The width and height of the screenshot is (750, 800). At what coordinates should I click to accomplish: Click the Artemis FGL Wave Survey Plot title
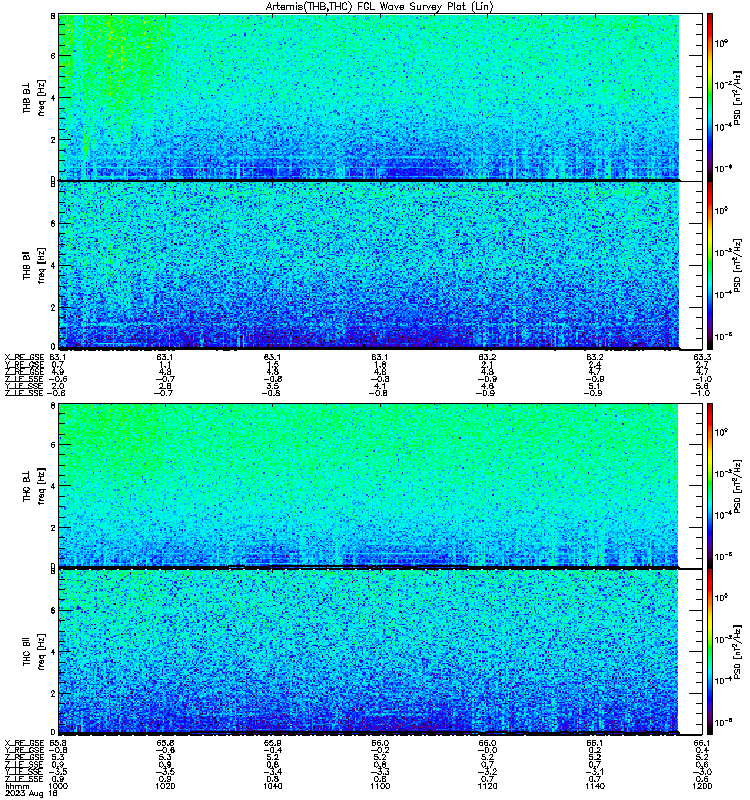[380, 7]
